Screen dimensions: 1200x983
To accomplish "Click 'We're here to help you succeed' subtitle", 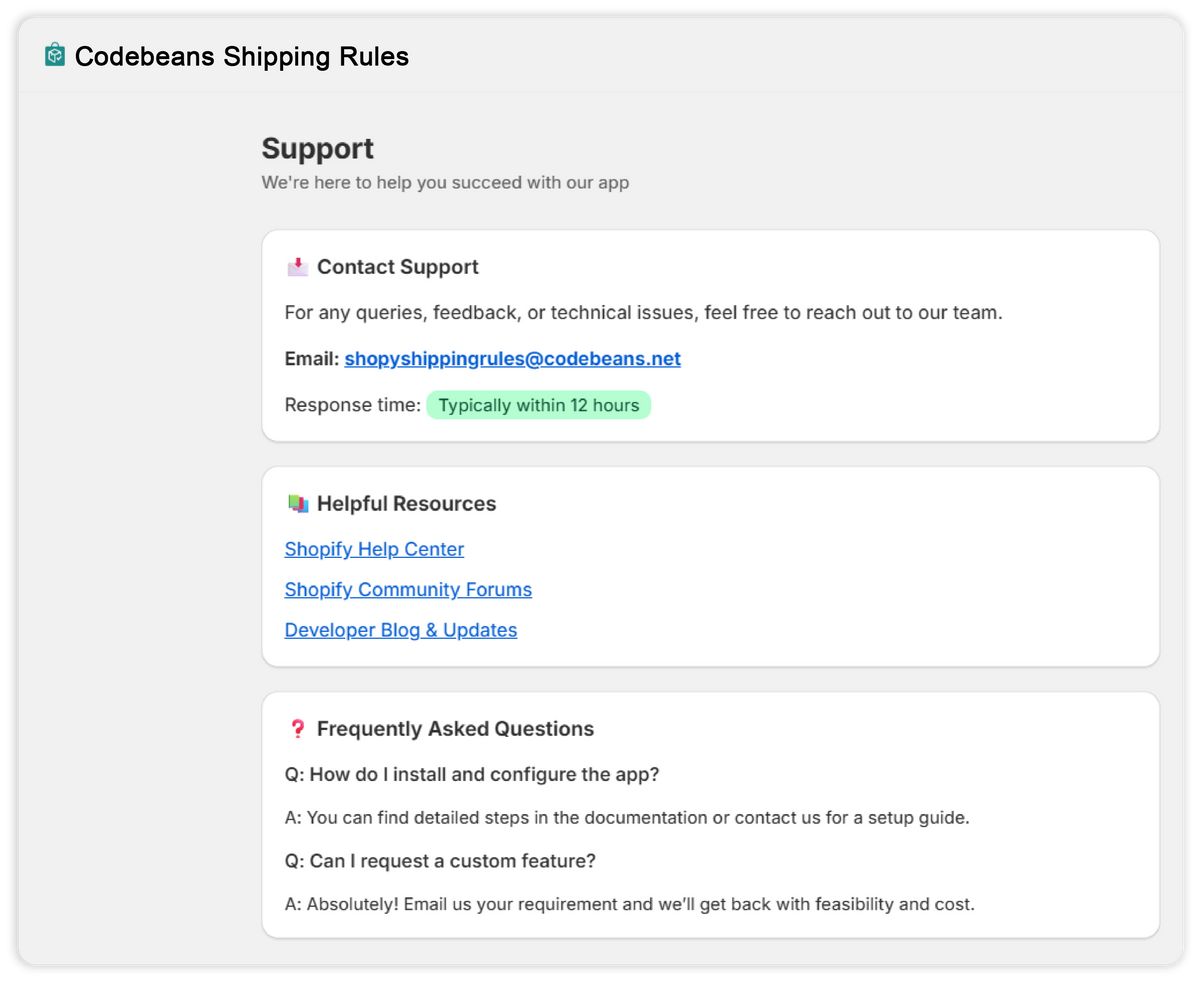I will point(445,183).
